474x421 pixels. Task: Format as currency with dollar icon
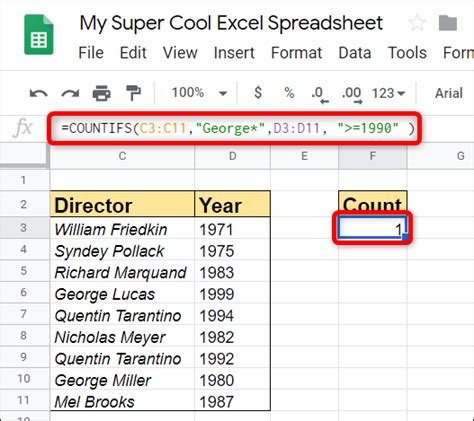tap(258, 93)
